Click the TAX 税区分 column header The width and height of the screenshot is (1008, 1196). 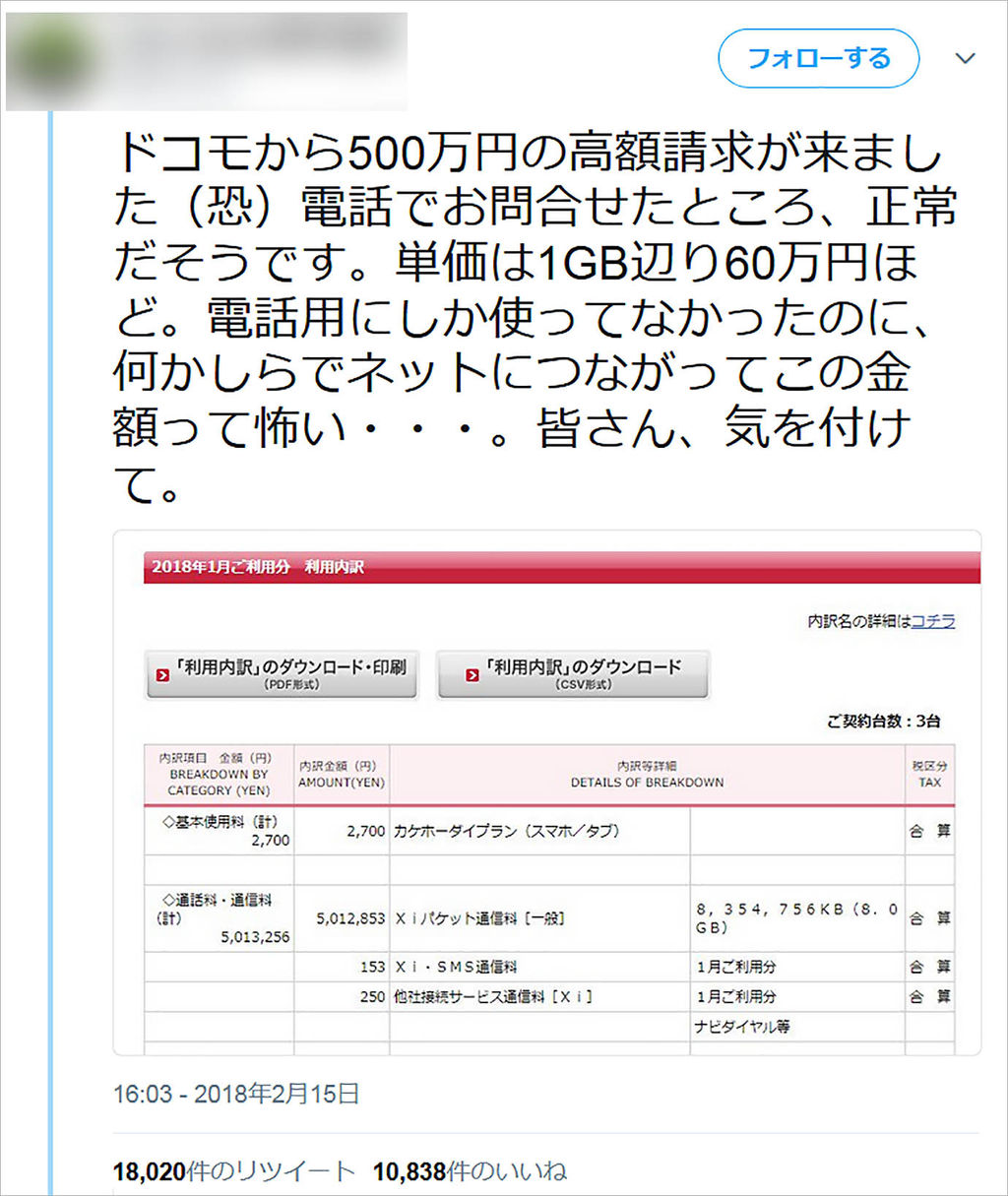pyautogui.click(x=930, y=775)
